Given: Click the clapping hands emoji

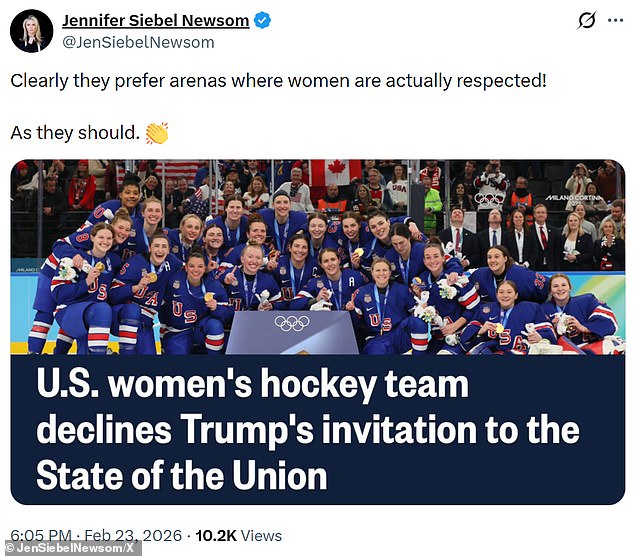Looking at the screenshot, I should [157, 133].
